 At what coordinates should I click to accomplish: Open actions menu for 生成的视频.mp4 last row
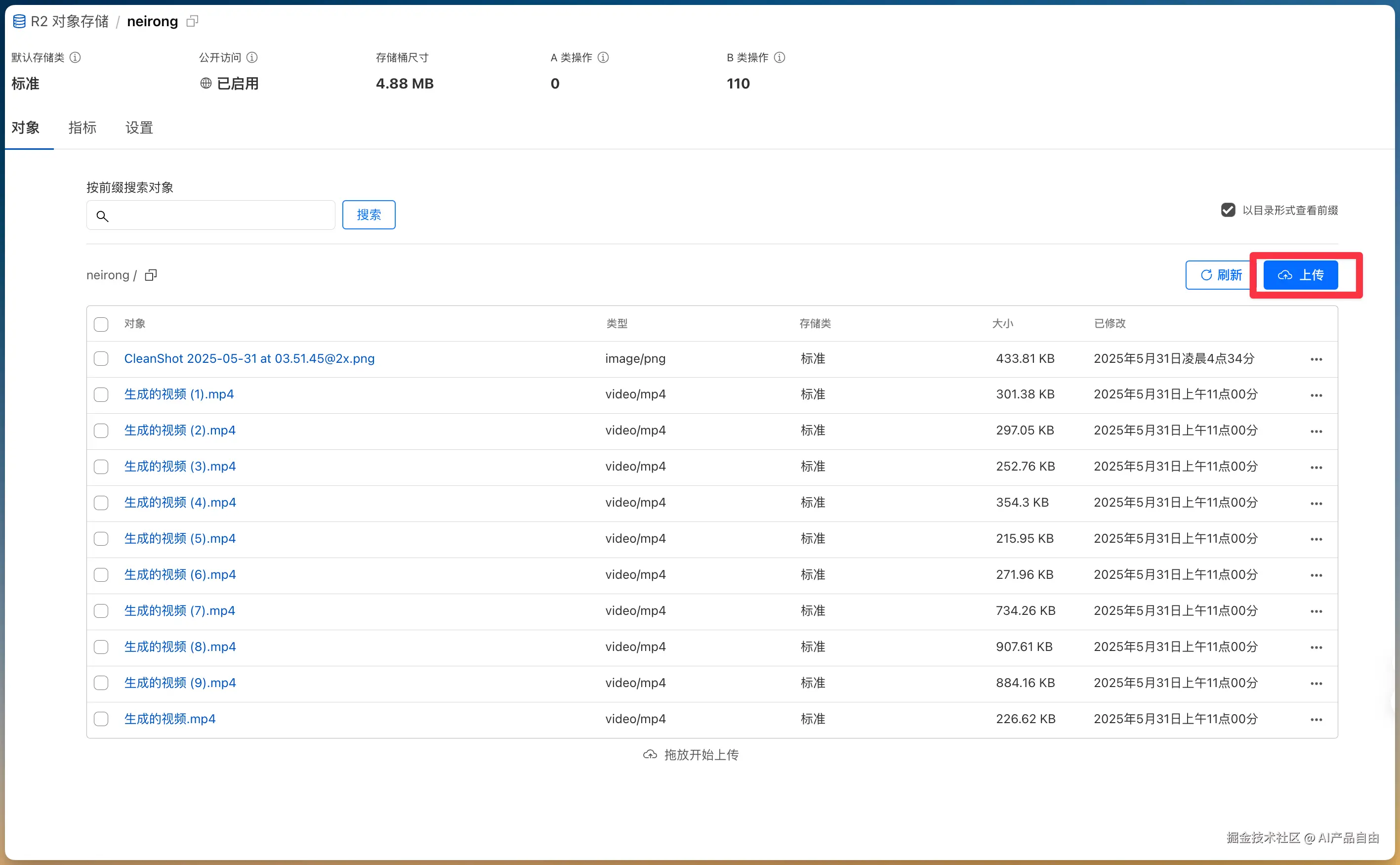(x=1316, y=719)
